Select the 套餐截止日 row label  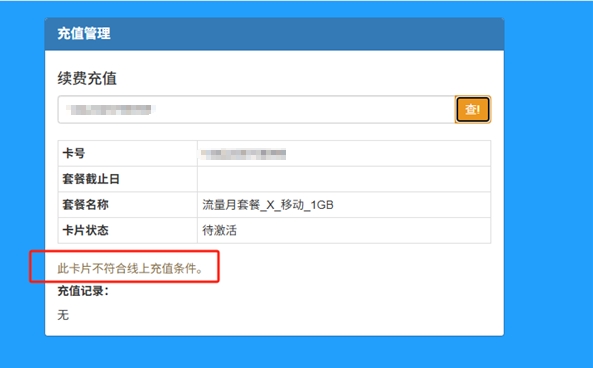pyautogui.click(x=91, y=179)
